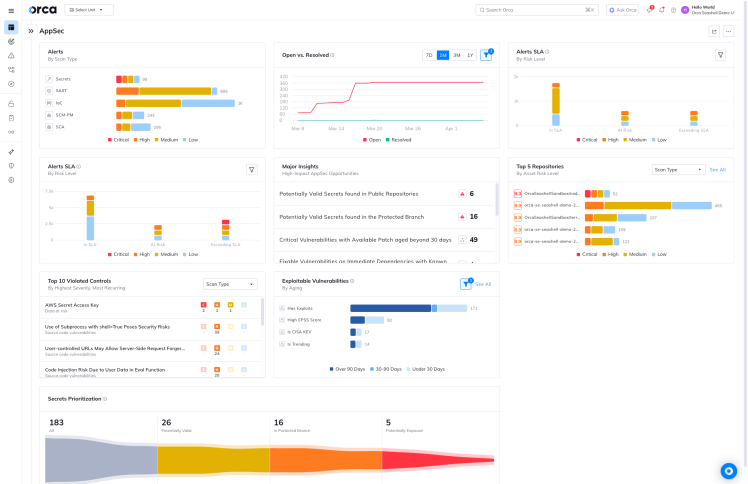Viewport: 748px width, 484px height.
Task: Click the Major Insights panel scrollbar
Action: pyautogui.click(x=497, y=199)
